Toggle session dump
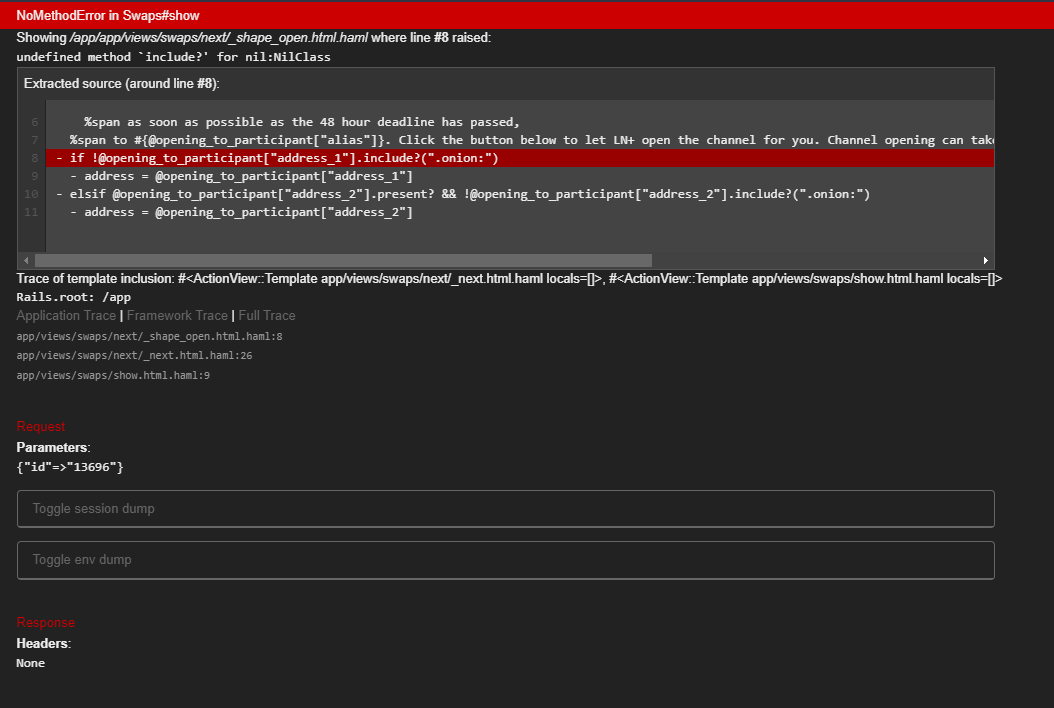The image size is (1054, 708). (x=505, y=509)
